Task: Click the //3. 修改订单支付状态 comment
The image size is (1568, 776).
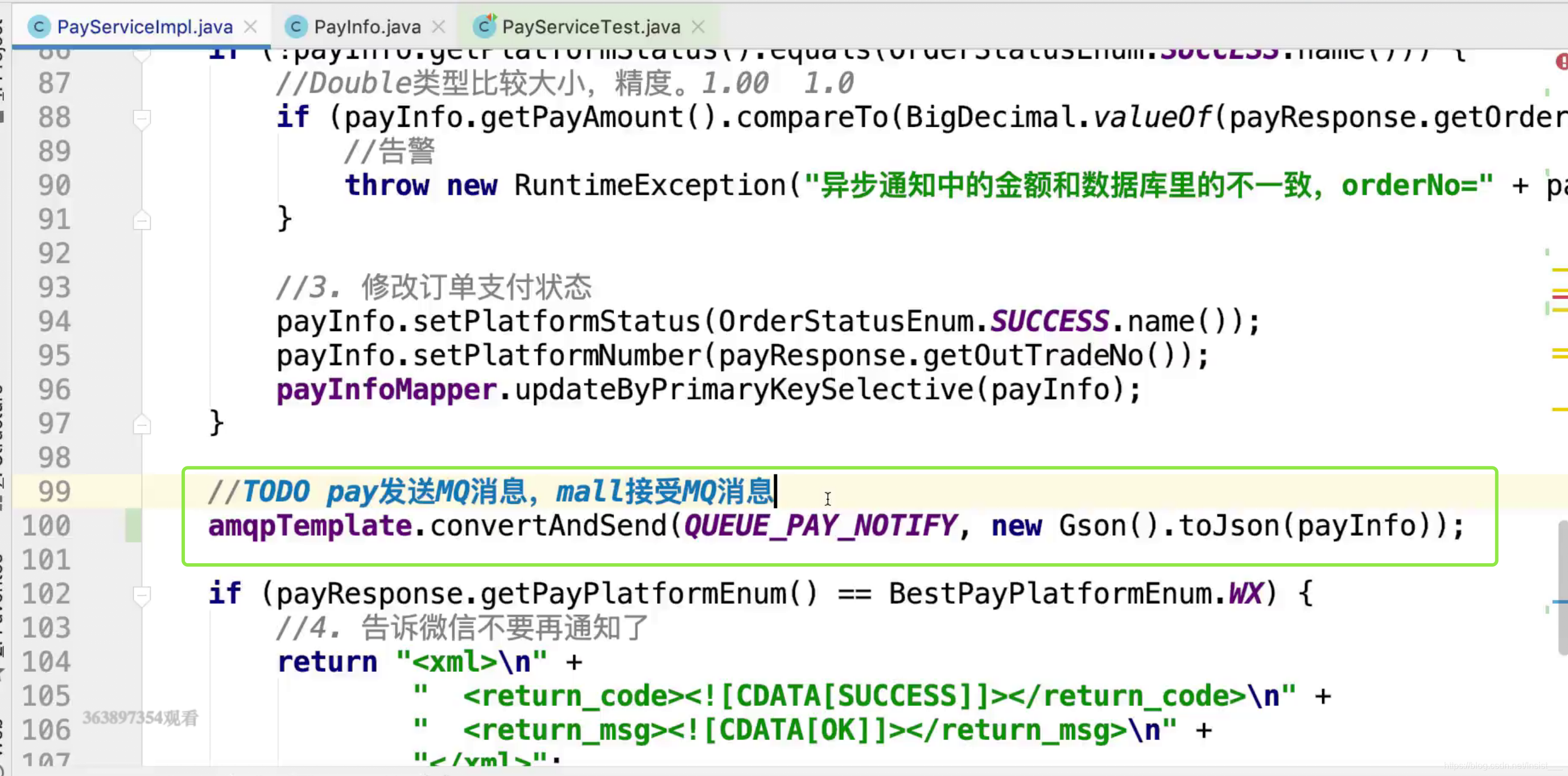Action: point(434,287)
